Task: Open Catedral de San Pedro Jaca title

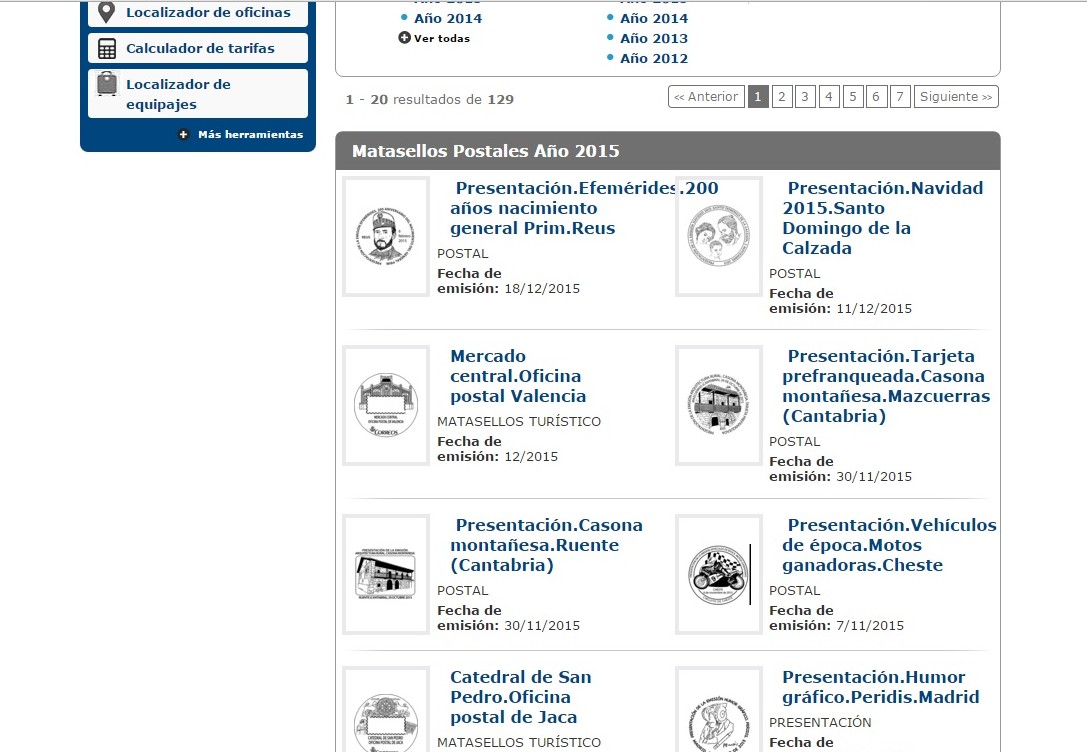Action: click(521, 697)
